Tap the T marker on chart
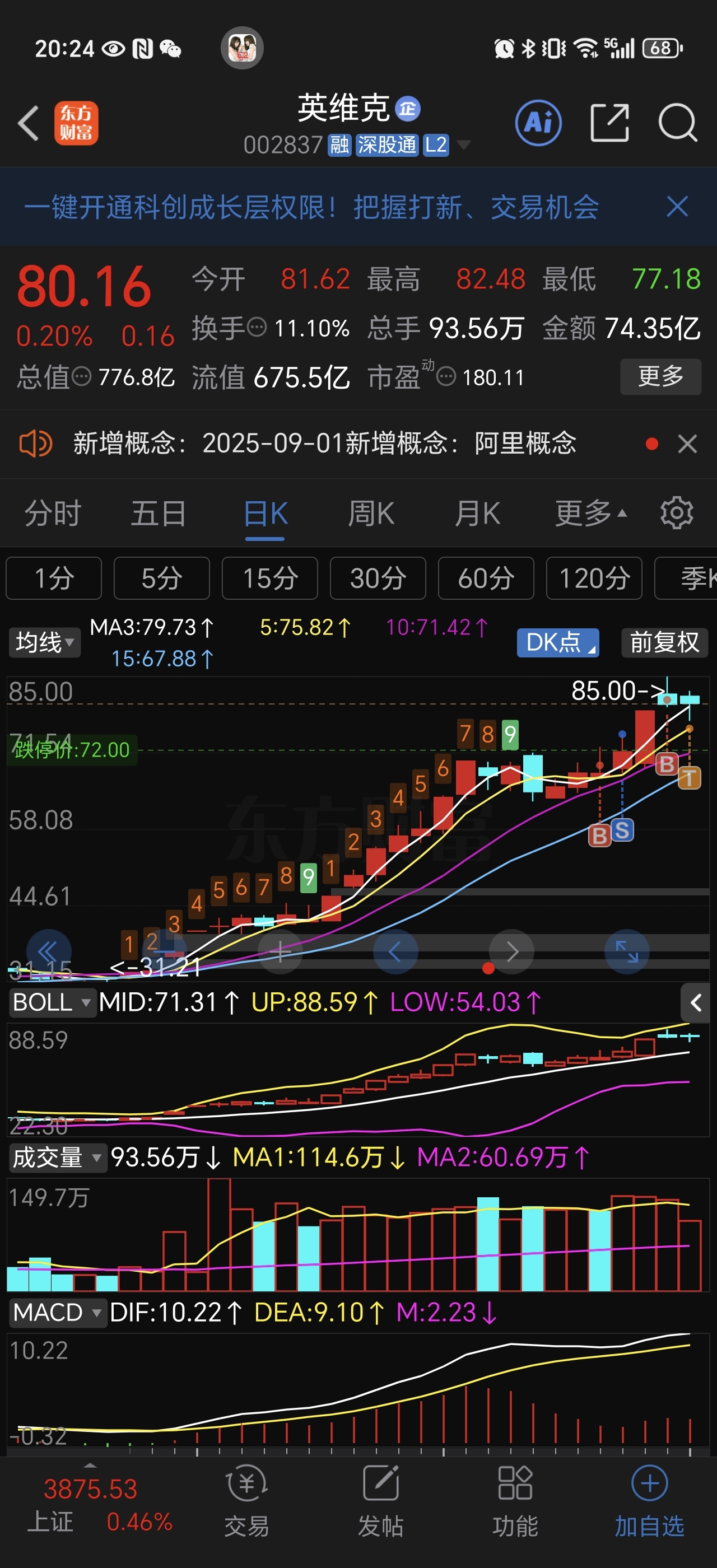This screenshot has height=1568, width=717. pos(689,777)
